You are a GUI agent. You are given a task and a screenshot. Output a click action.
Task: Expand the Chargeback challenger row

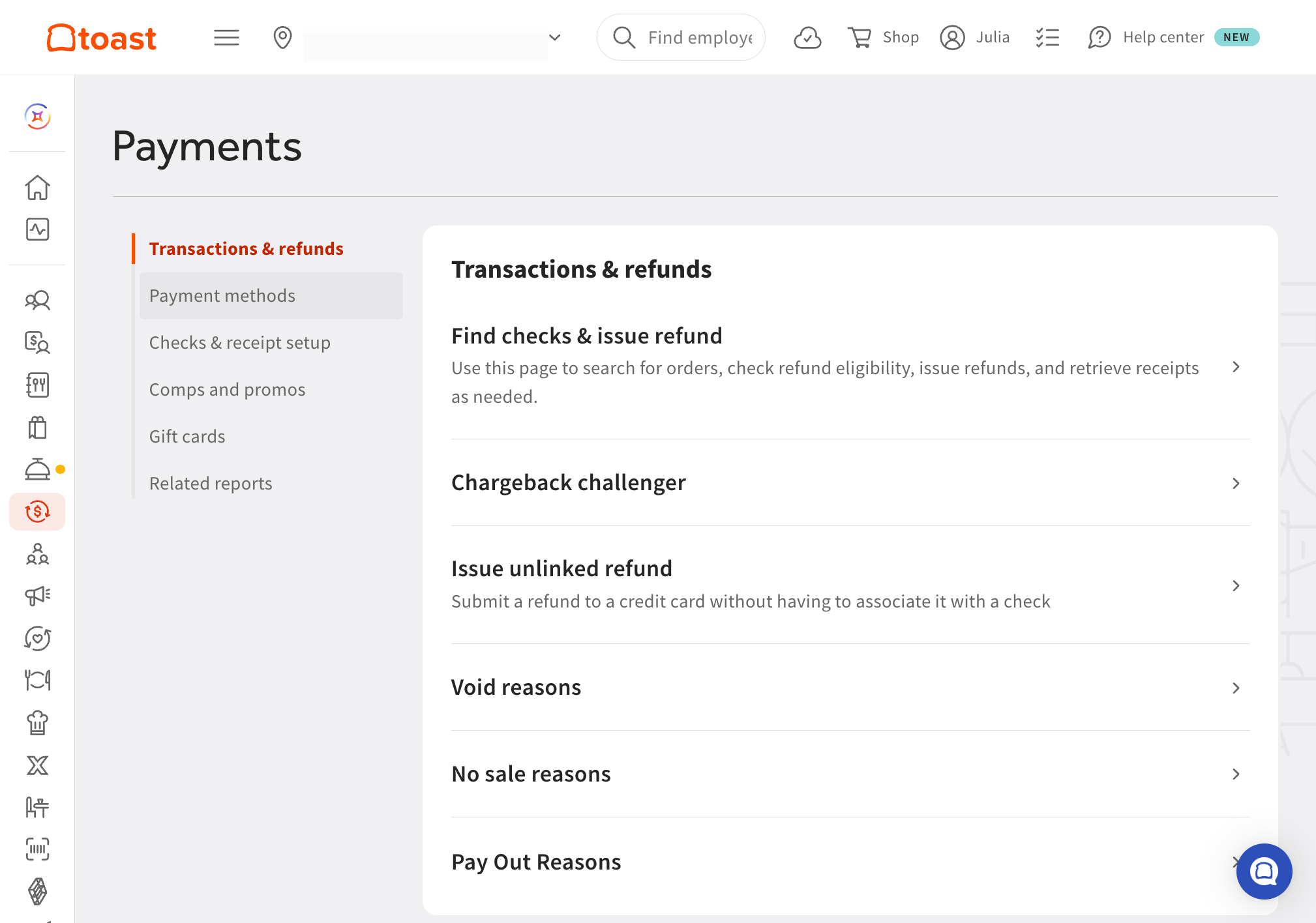850,483
